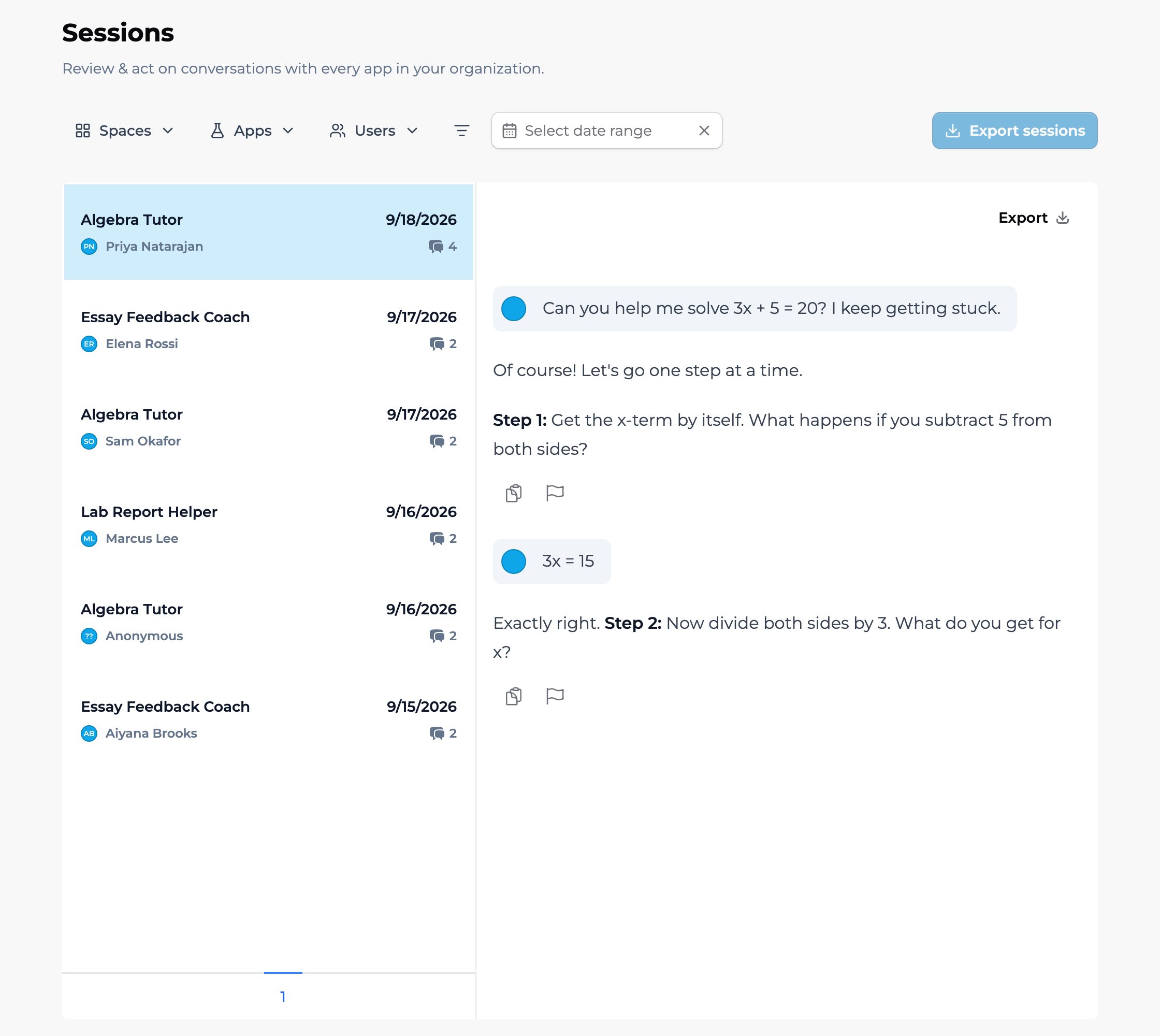Click the Select date range field
The image size is (1160, 1036).
606,131
